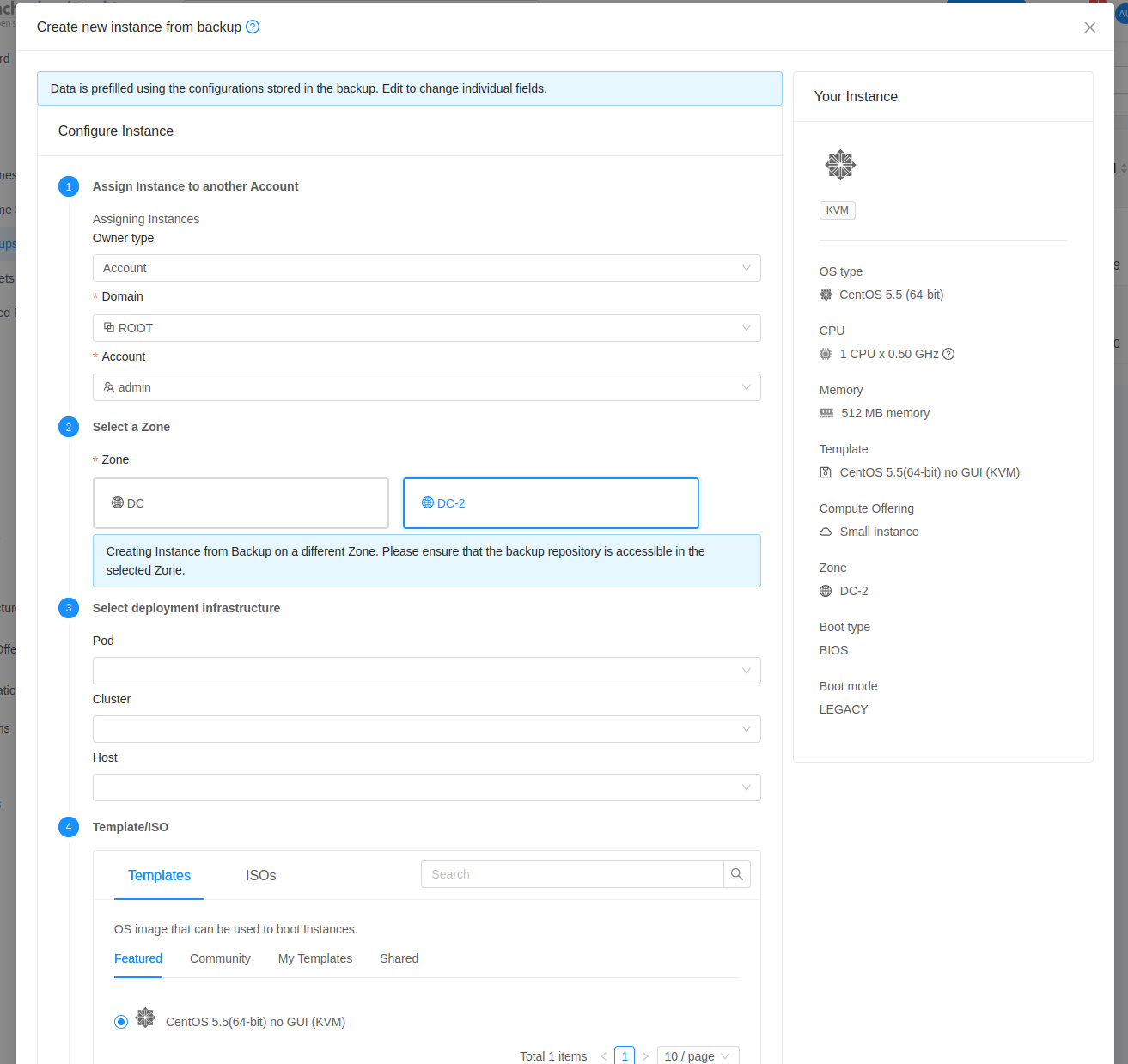Expand the Domain ROOT dropdown
This screenshot has width=1128, height=1064.
tap(426, 328)
